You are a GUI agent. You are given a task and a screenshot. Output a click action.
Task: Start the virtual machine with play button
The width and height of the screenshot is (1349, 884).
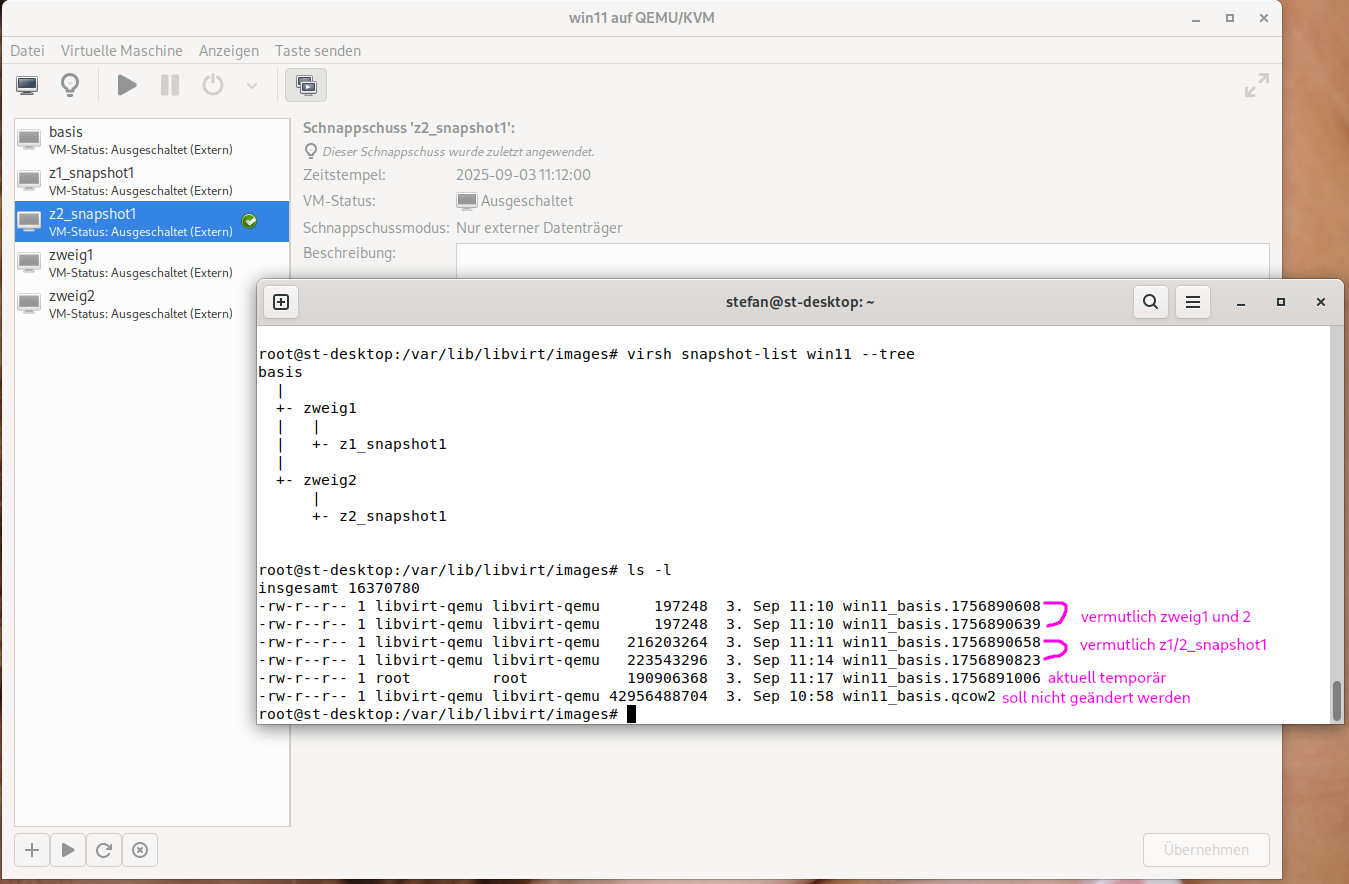click(x=127, y=86)
